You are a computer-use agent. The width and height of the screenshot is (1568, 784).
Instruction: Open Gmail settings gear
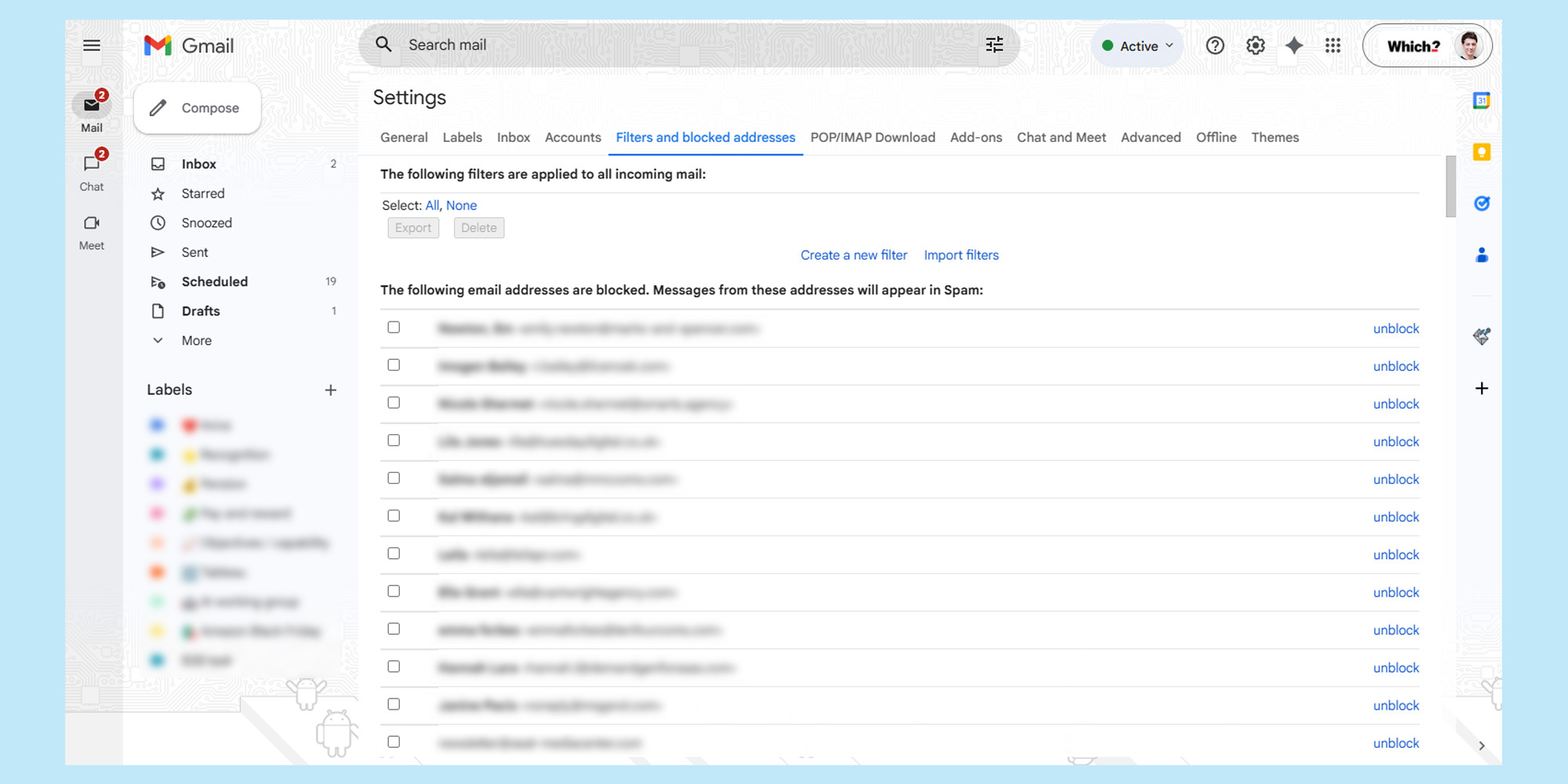pyautogui.click(x=1255, y=45)
